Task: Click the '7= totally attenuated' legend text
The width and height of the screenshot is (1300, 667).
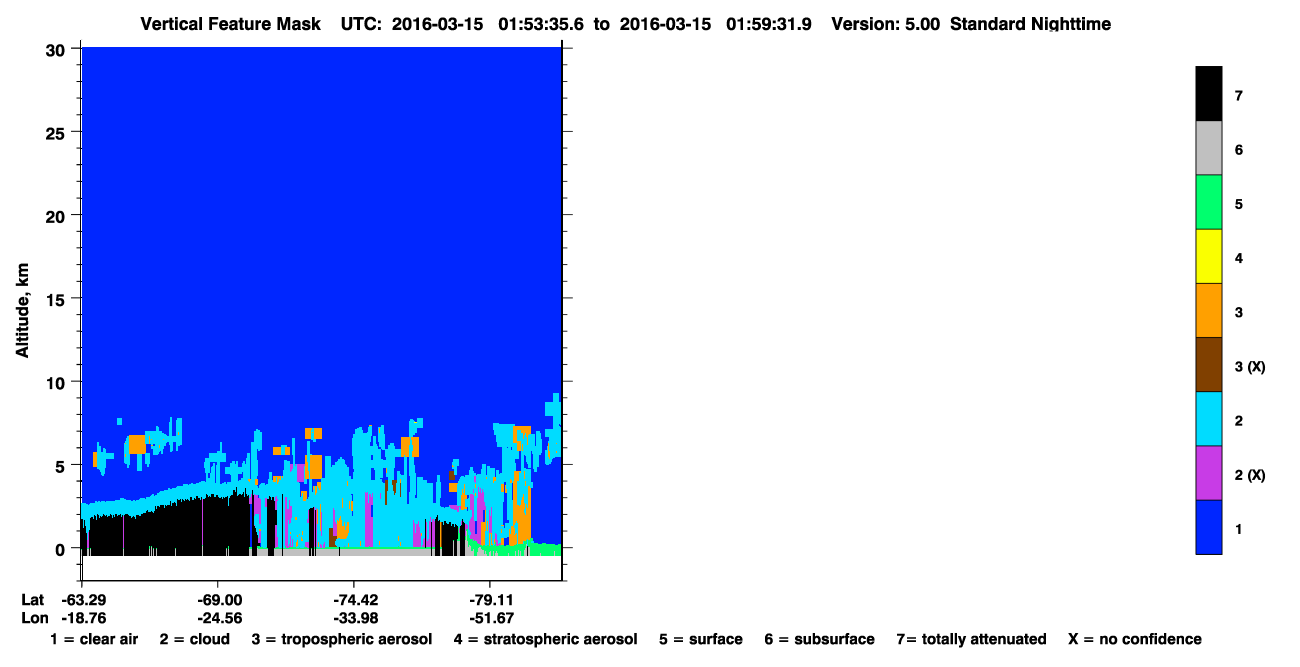Action: click(x=971, y=639)
